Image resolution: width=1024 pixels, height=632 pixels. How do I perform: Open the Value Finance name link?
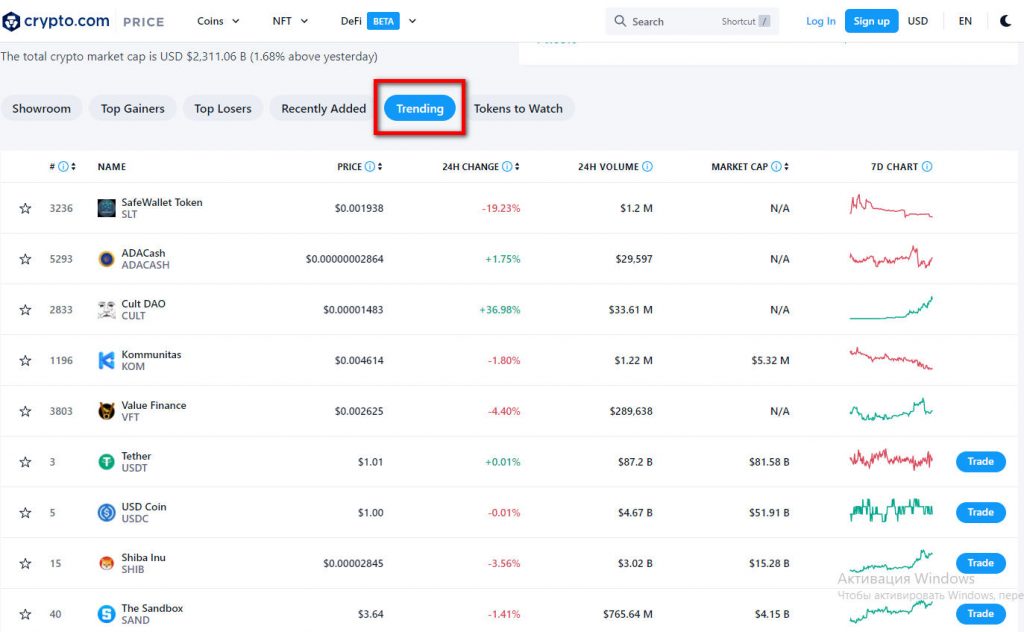point(153,405)
